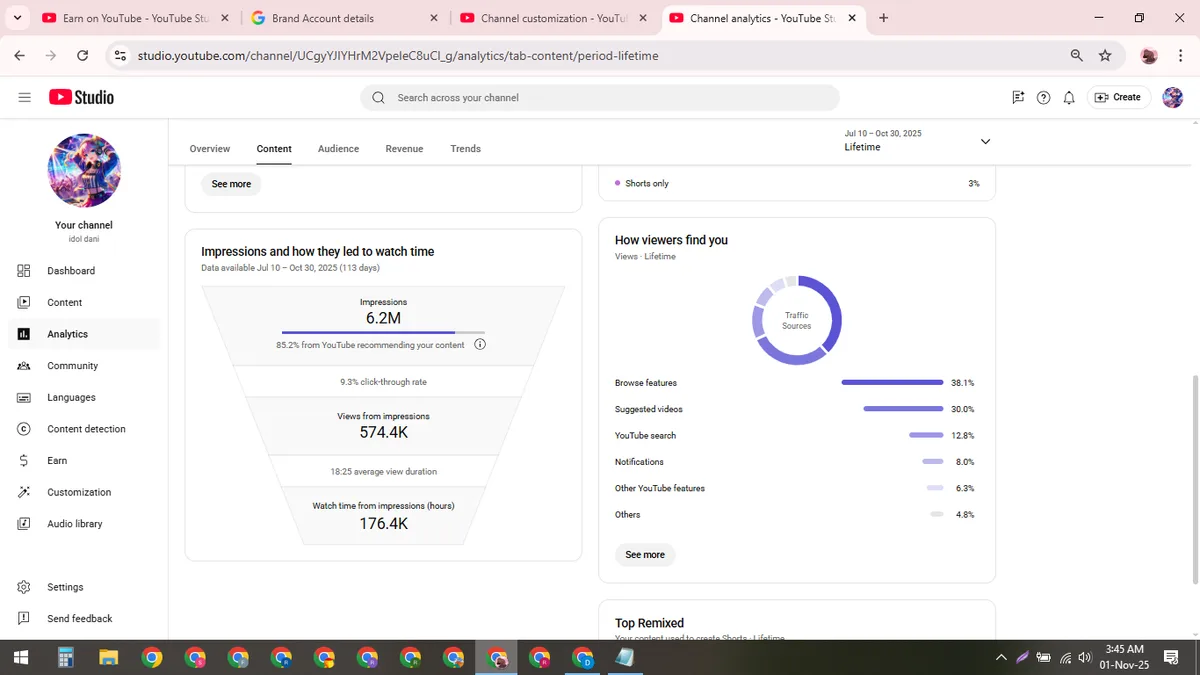Viewport: 1200px width, 675px height.
Task: Click the info icon beside recommendation percentage
Action: [480, 345]
